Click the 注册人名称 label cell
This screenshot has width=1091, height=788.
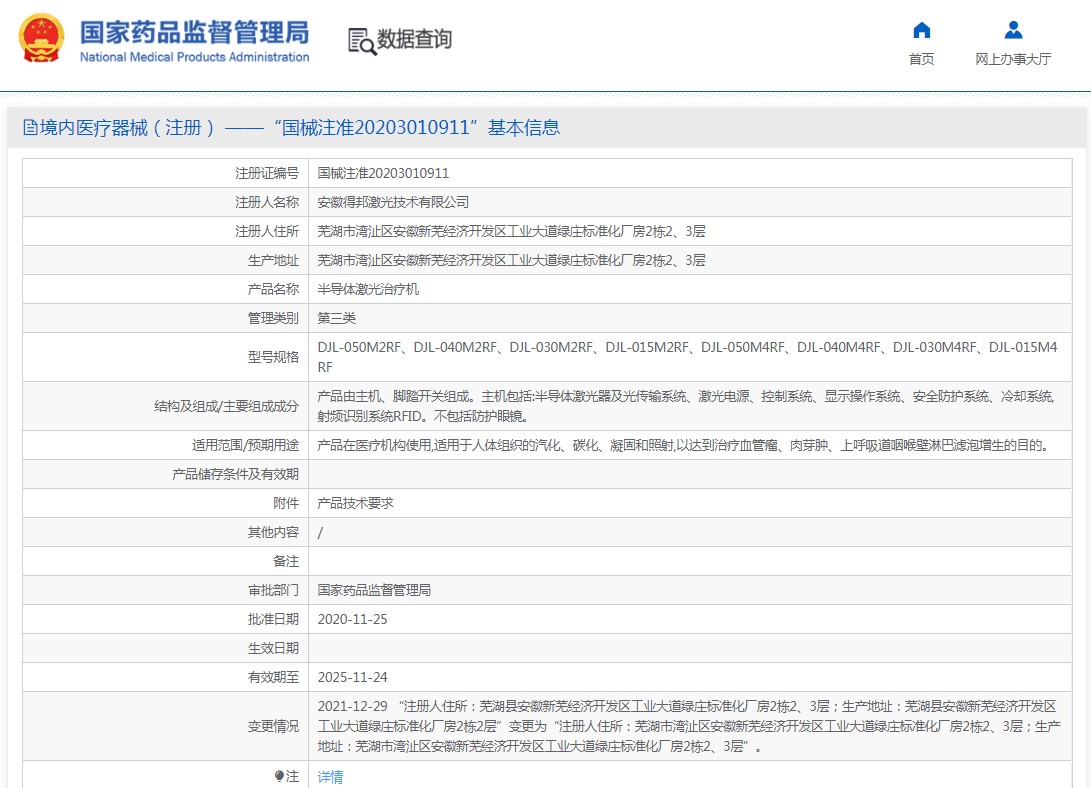click(x=166, y=202)
